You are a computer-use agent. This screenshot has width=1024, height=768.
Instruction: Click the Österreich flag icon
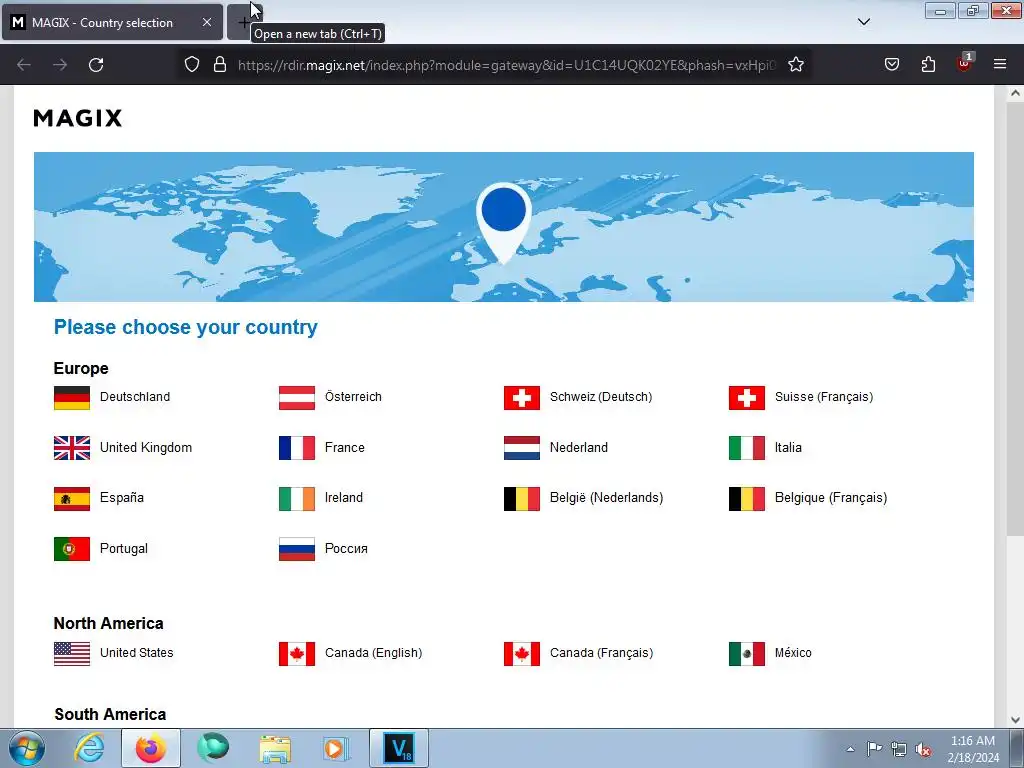tap(296, 398)
